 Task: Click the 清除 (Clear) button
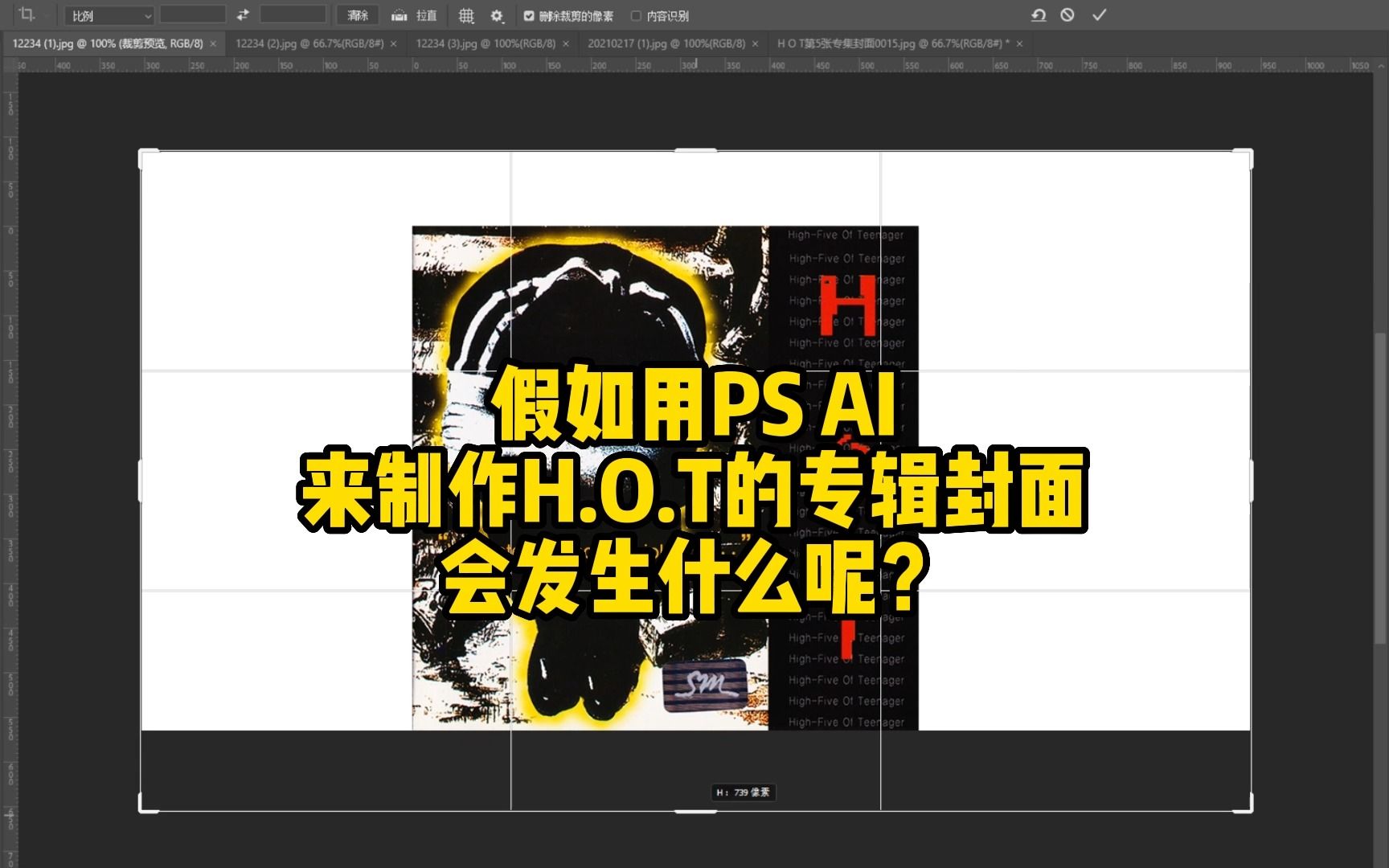[358, 15]
